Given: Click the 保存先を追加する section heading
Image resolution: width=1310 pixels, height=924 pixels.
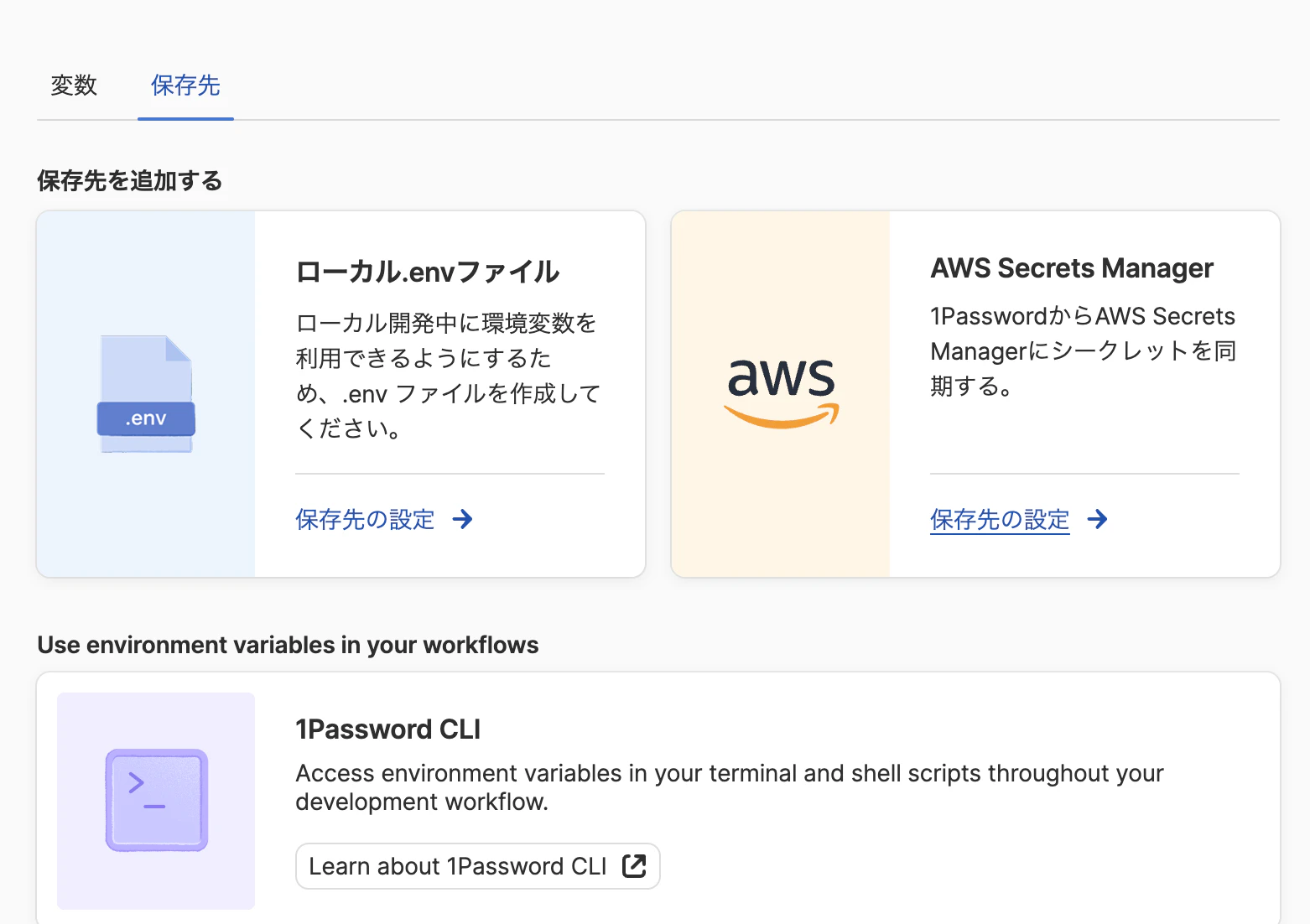Looking at the screenshot, I should [130, 181].
